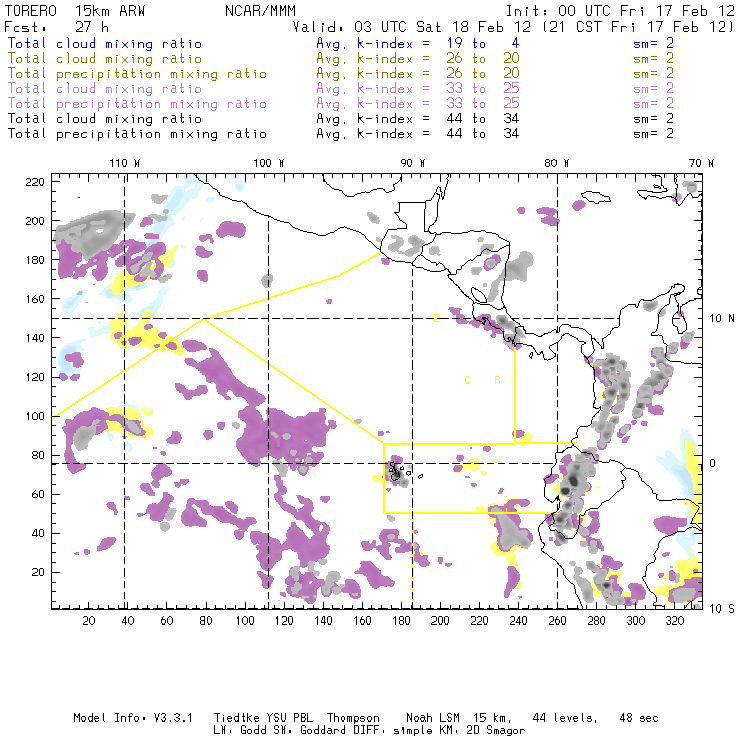740x740 pixels.
Task: Click the "110 W" longitude label
Action: point(125,163)
